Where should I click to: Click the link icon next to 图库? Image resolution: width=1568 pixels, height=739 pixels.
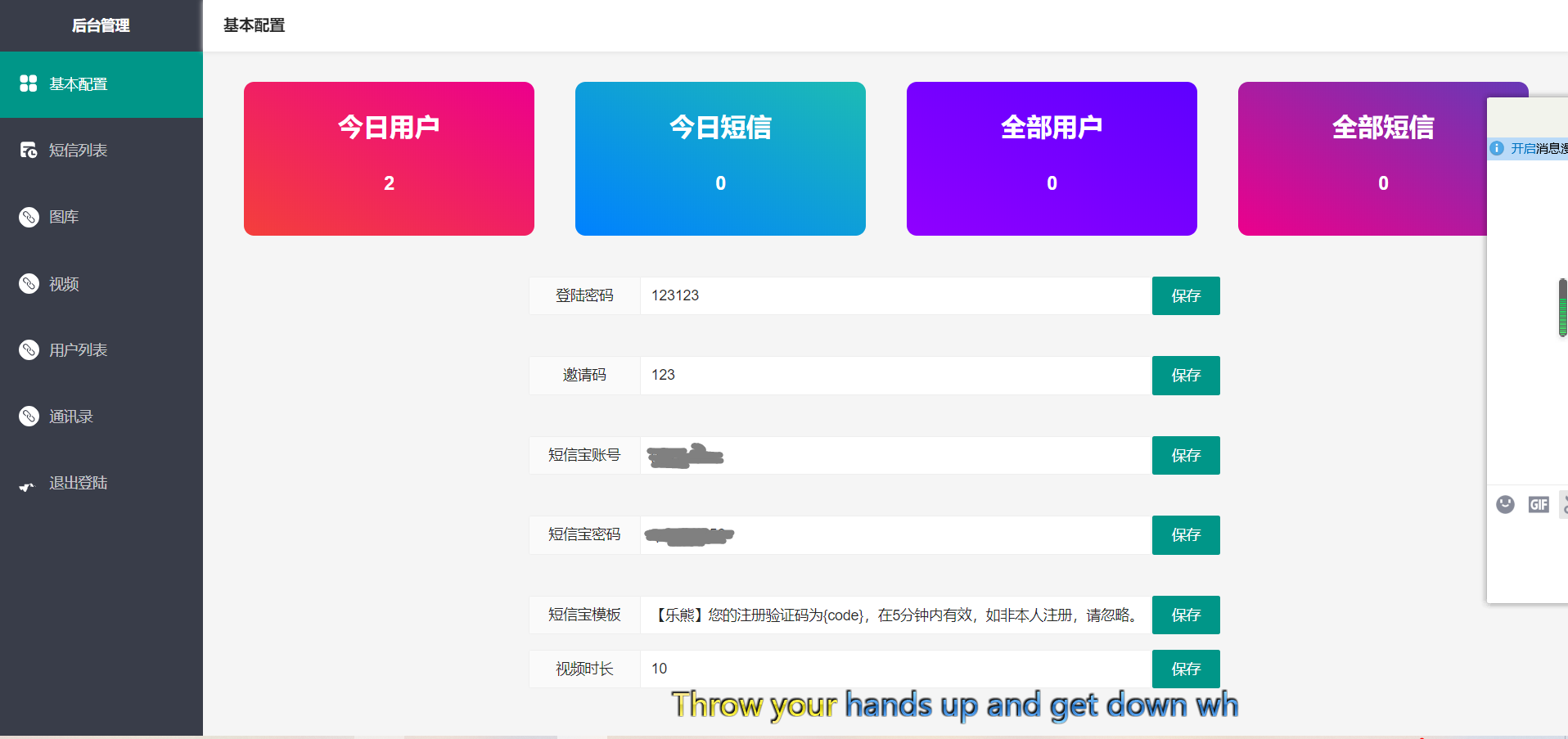click(x=29, y=217)
